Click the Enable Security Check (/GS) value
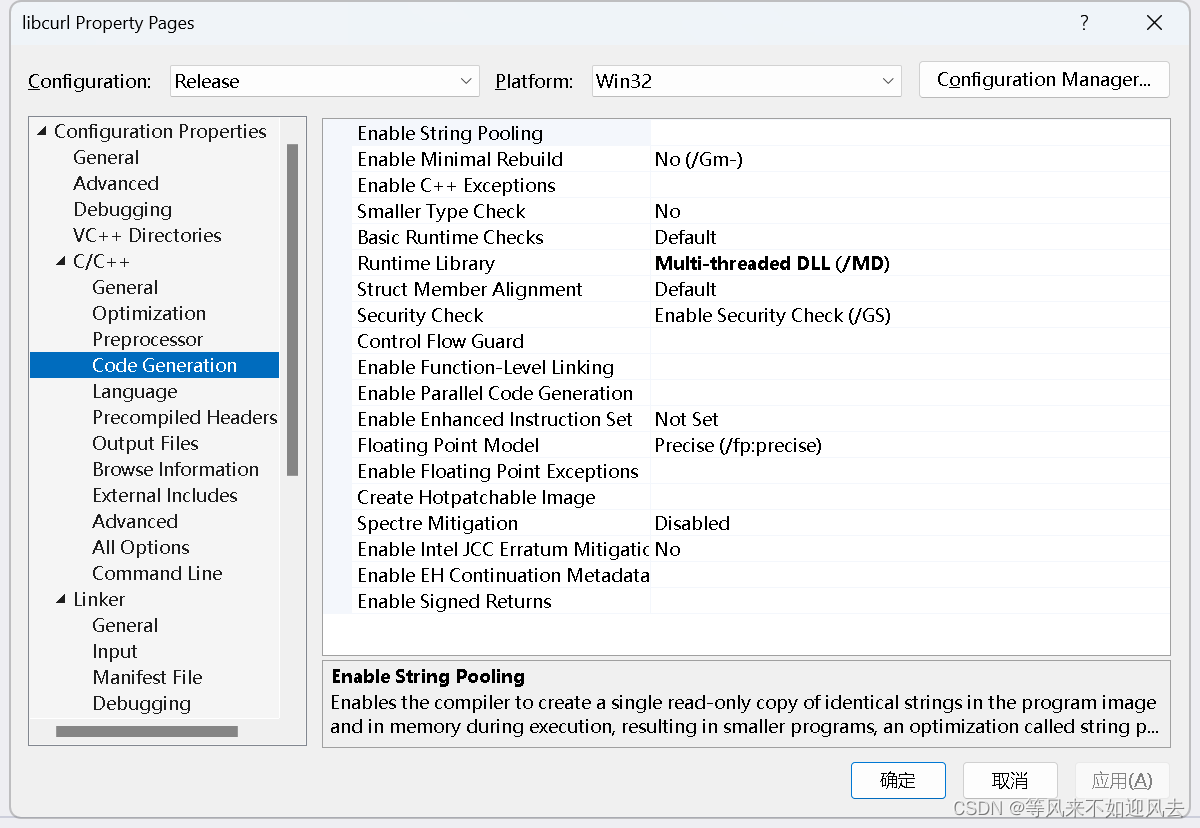Image resolution: width=1200 pixels, height=828 pixels. (x=773, y=315)
